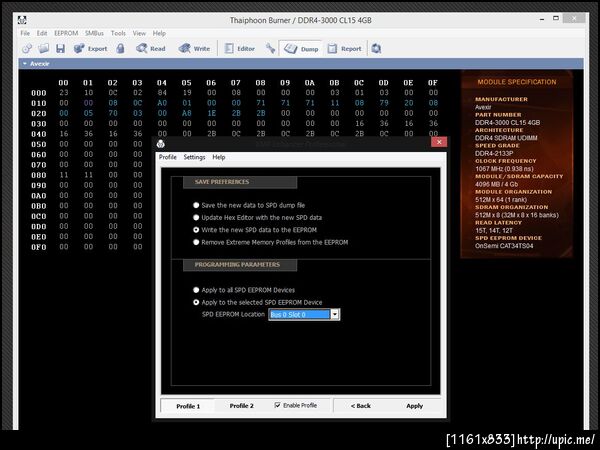
Task: Toggle the Enable Profile checkbox
Action: pos(277,405)
